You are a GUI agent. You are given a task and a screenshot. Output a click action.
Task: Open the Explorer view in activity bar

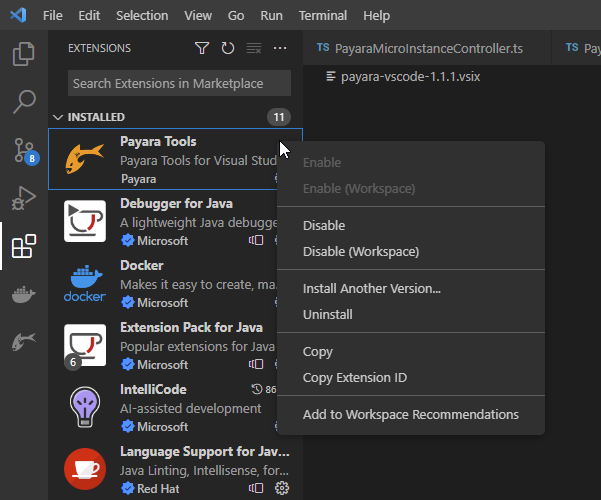tap(23, 54)
